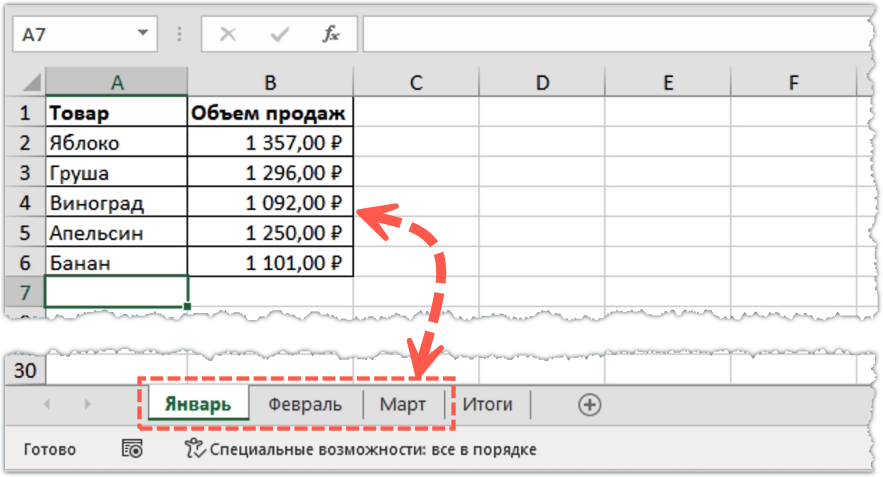The width and height of the screenshot is (883, 477).
Task: Open the Insert Function fx dialog
Action: pos(331,34)
